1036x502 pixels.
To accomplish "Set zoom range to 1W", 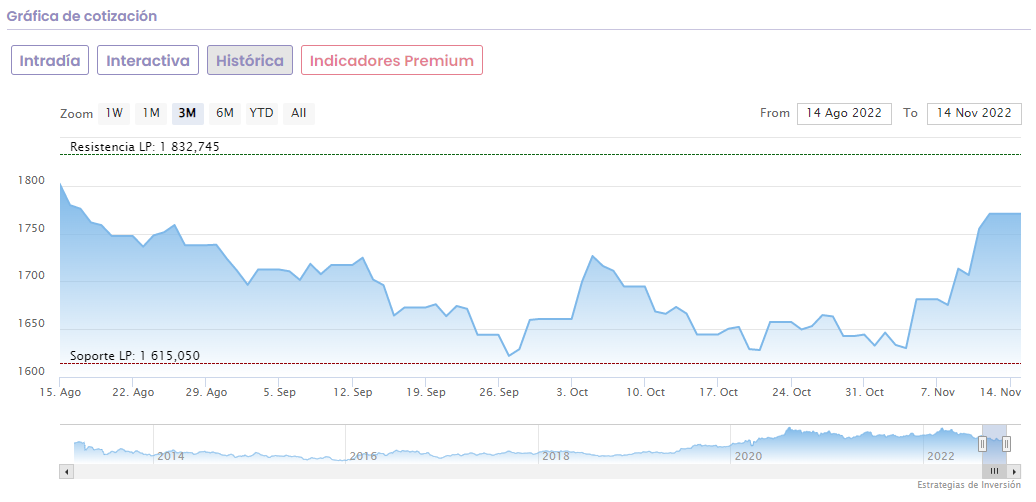I will [114, 113].
